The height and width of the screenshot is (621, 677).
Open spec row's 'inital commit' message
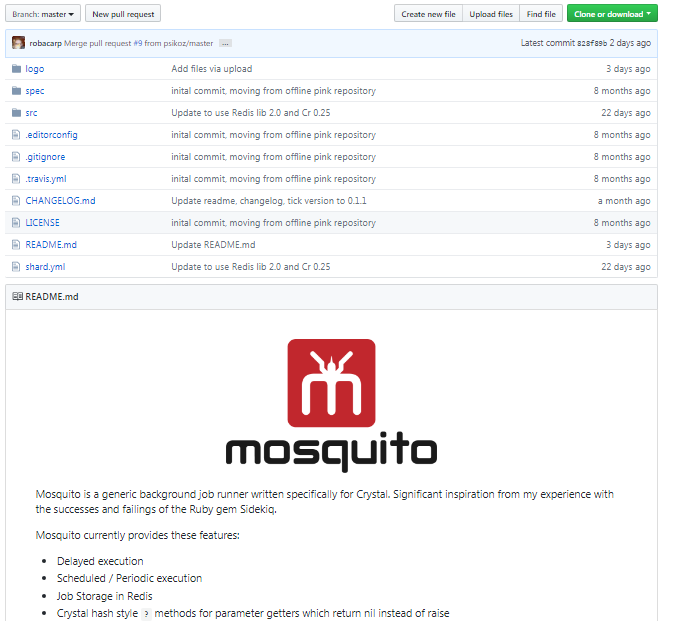(273, 91)
